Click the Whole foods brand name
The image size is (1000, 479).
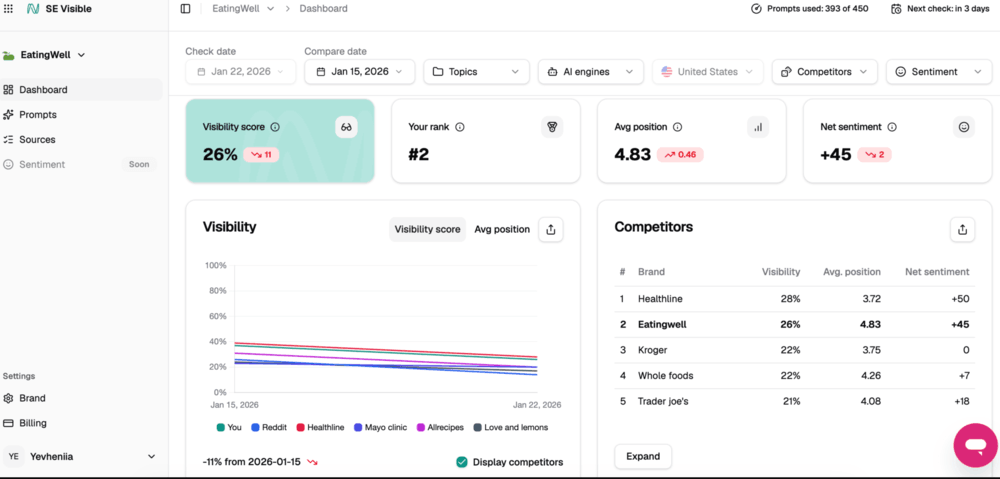pyautogui.click(x=665, y=376)
